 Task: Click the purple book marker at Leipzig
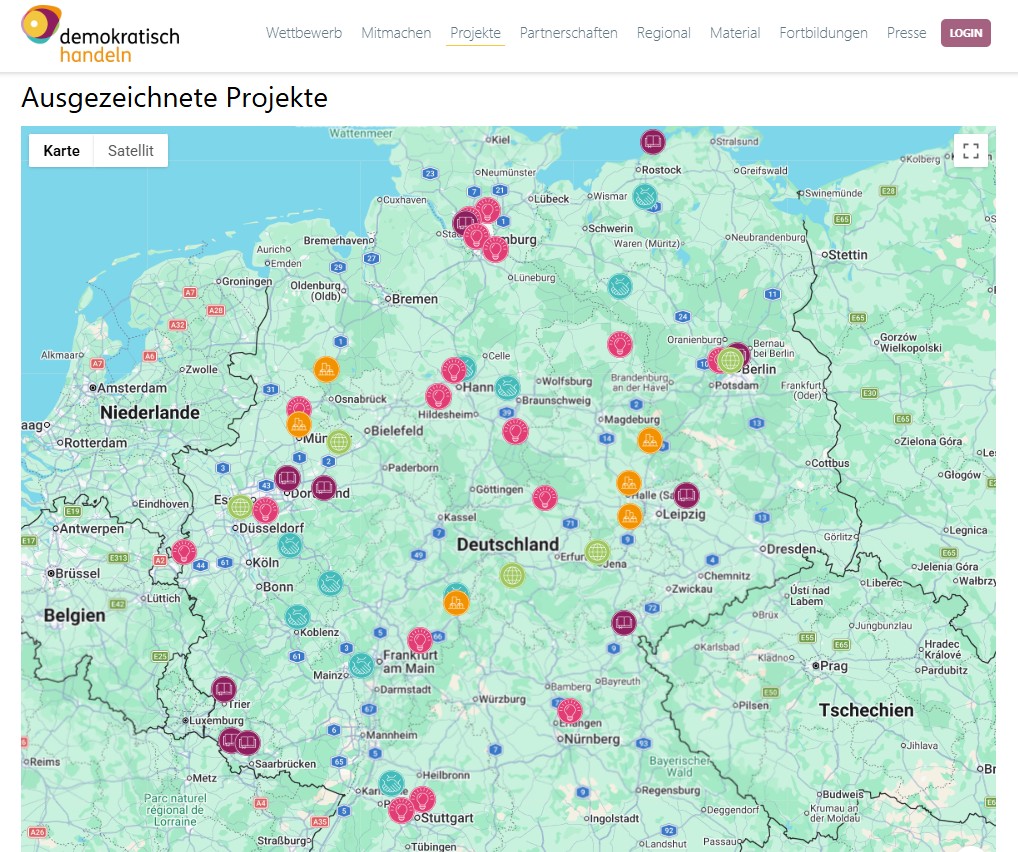pos(686,494)
